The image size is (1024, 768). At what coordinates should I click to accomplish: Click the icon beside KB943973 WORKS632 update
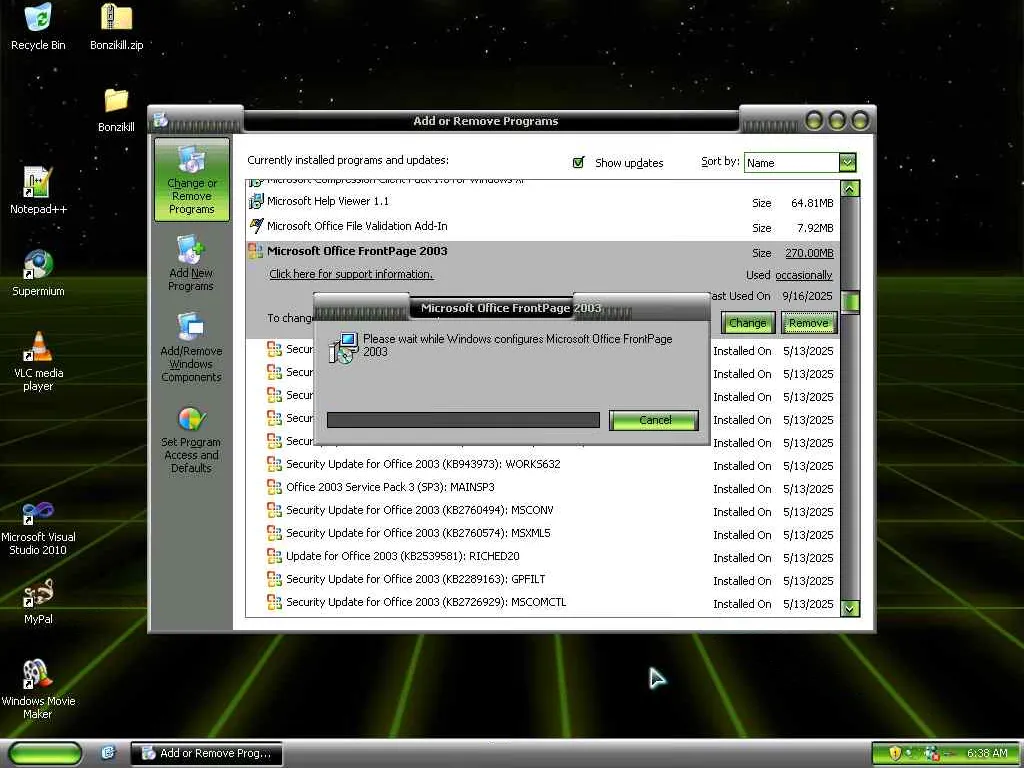[274, 464]
